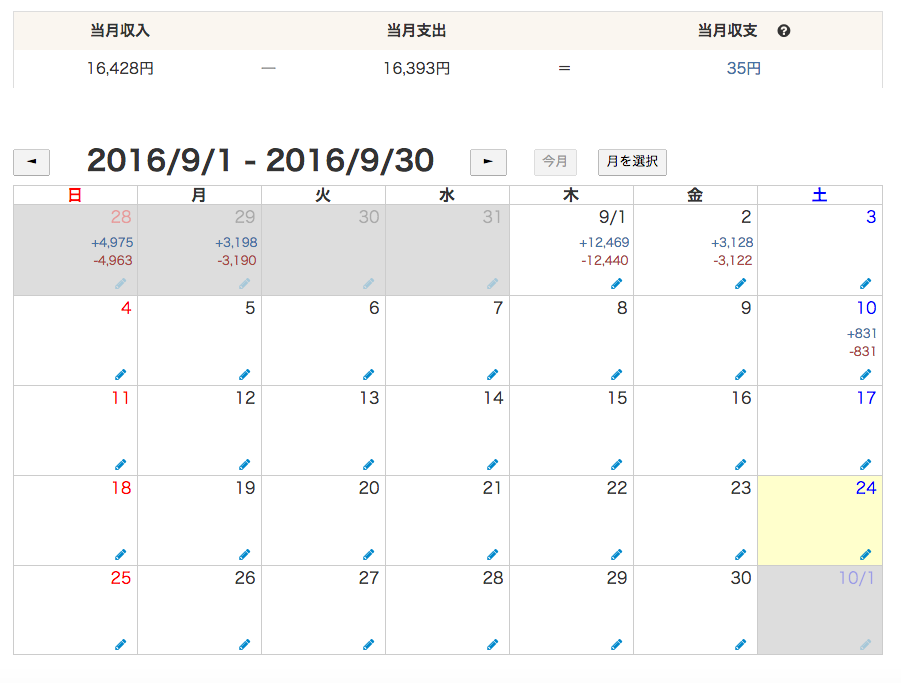The height and width of the screenshot is (683, 901).
Task: Click the 35円 balance link
Action: [x=744, y=68]
